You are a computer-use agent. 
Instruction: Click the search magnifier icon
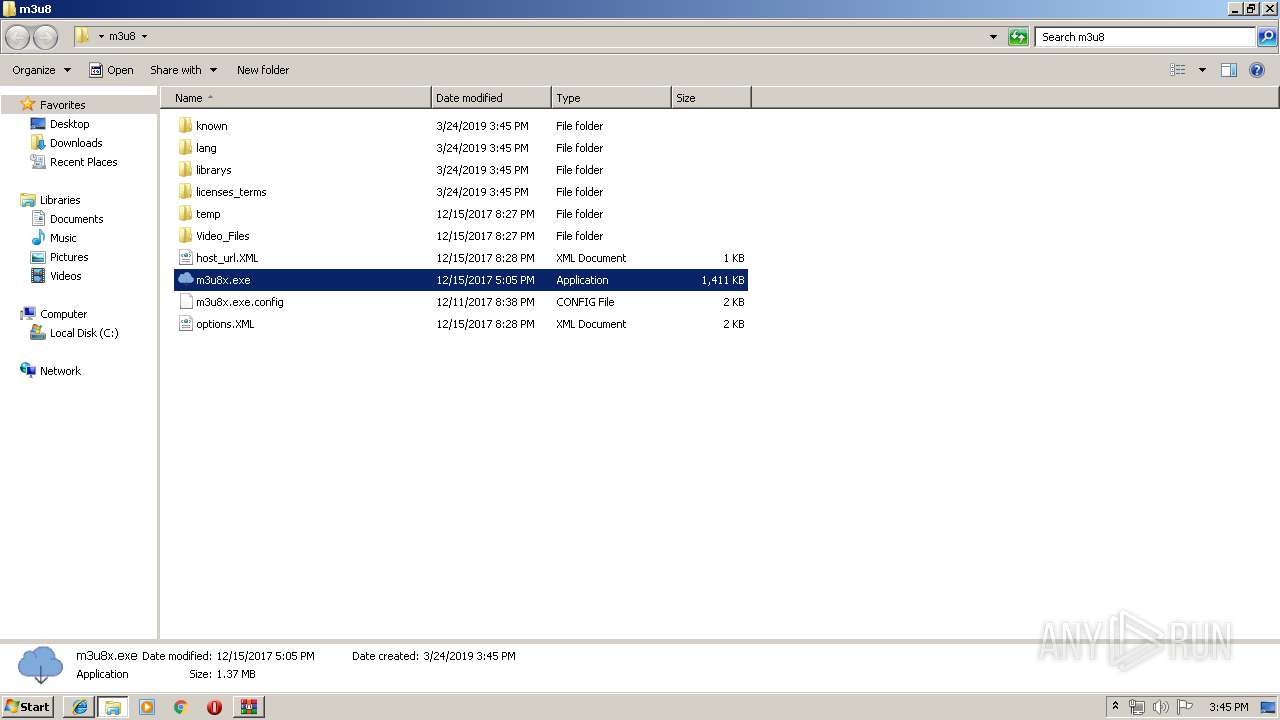point(1267,37)
